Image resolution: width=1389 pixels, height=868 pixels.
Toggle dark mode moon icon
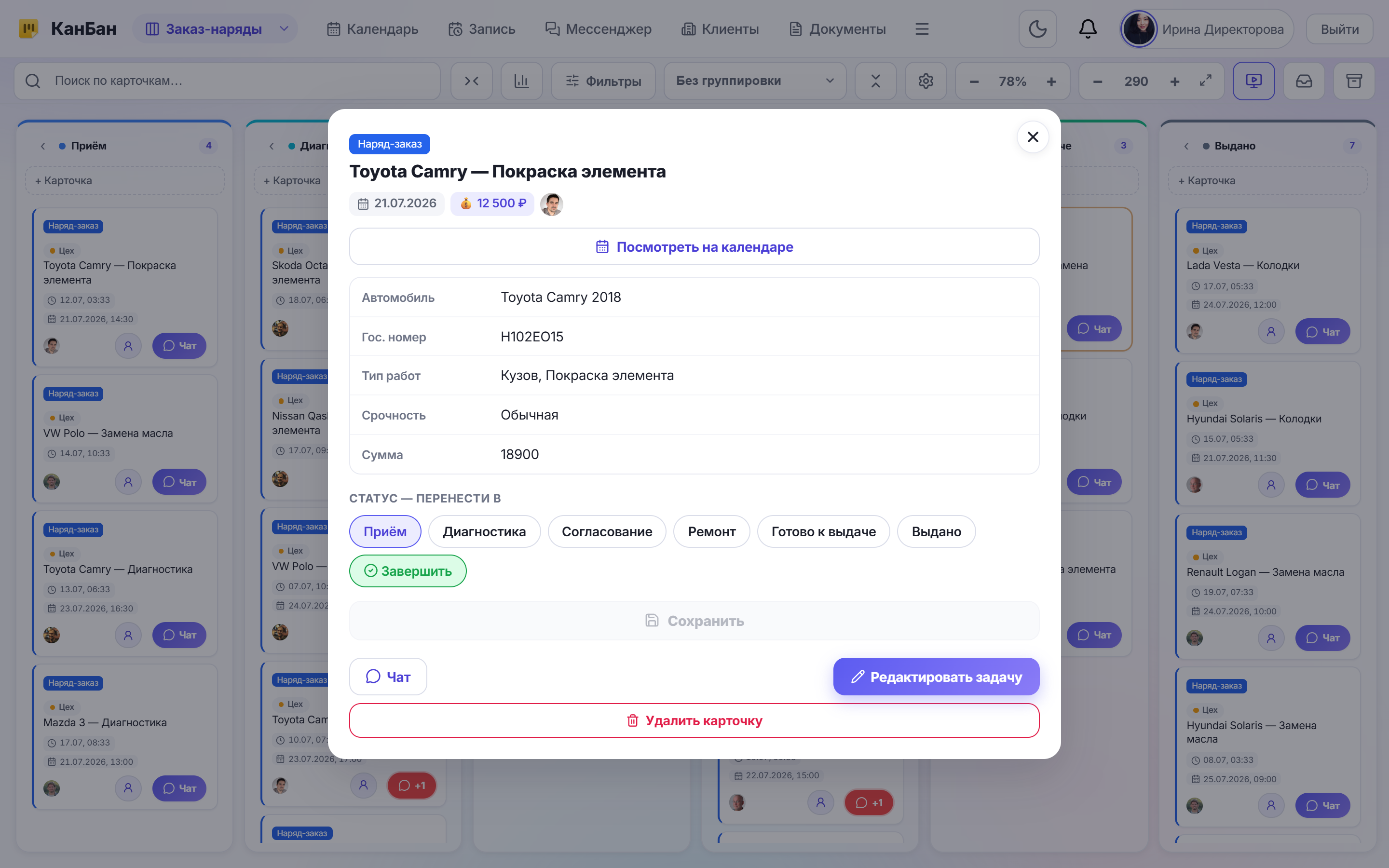[x=1037, y=29]
